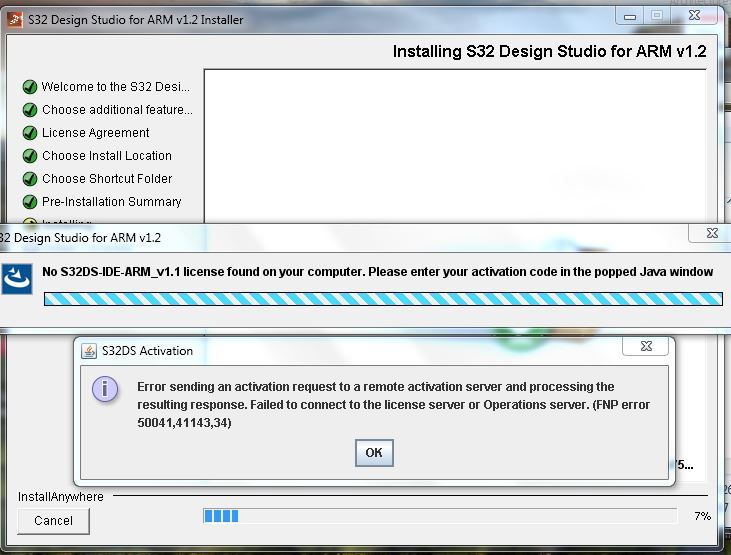
Task: Click the green check beside Choose Install Location
Action: [30, 156]
